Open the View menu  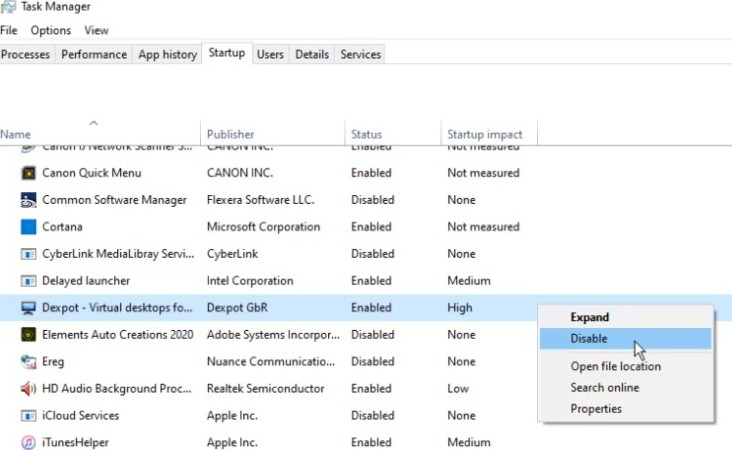pyautogui.click(x=96, y=30)
